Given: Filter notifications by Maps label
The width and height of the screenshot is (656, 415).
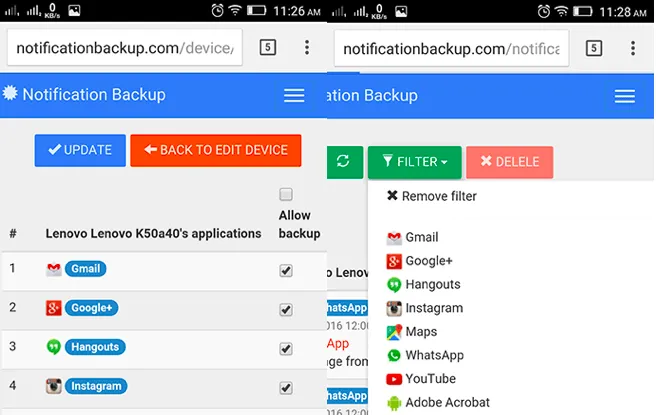Looking at the screenshot, I should point(421,332).
